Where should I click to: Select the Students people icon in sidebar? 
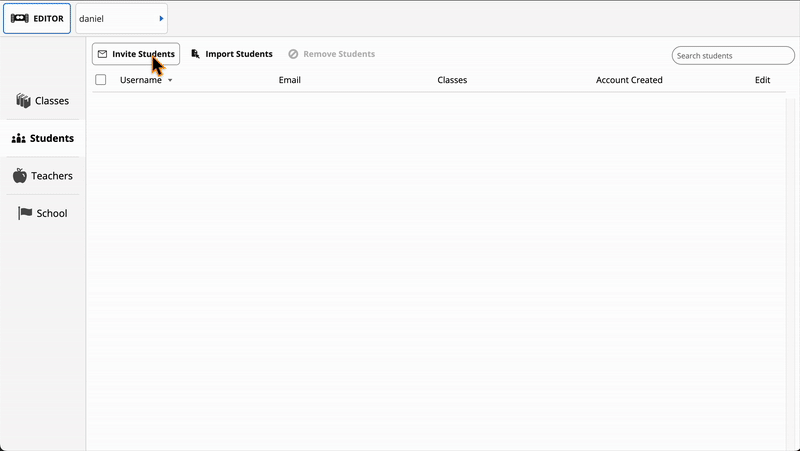coord(18,139)
